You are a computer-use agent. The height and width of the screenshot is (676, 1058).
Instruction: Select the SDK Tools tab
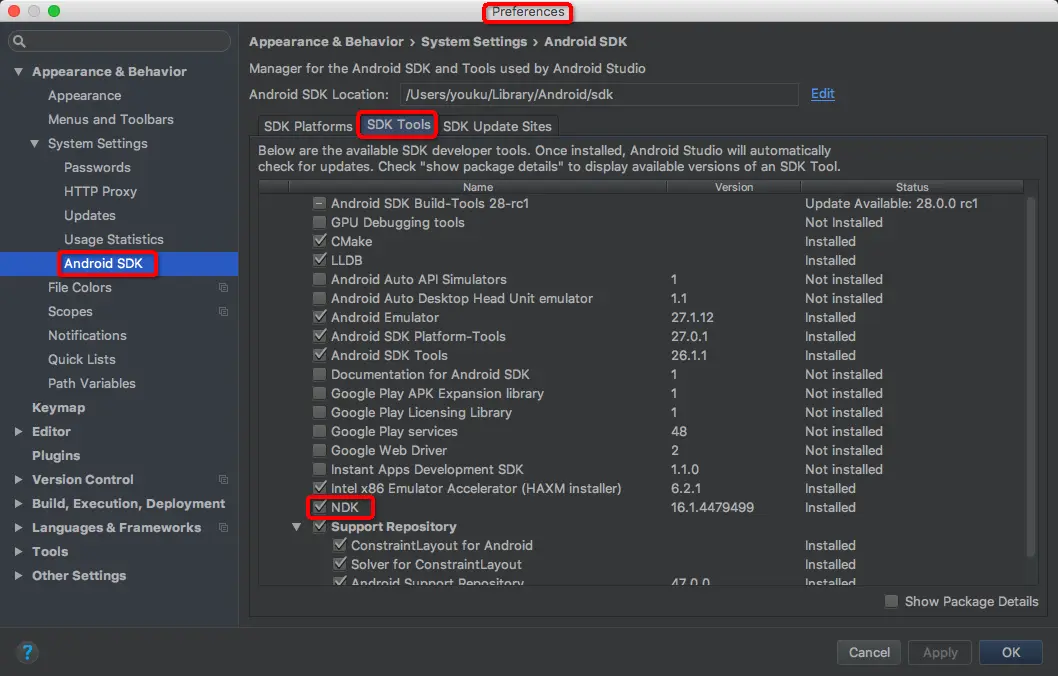(x=398, y=125)
